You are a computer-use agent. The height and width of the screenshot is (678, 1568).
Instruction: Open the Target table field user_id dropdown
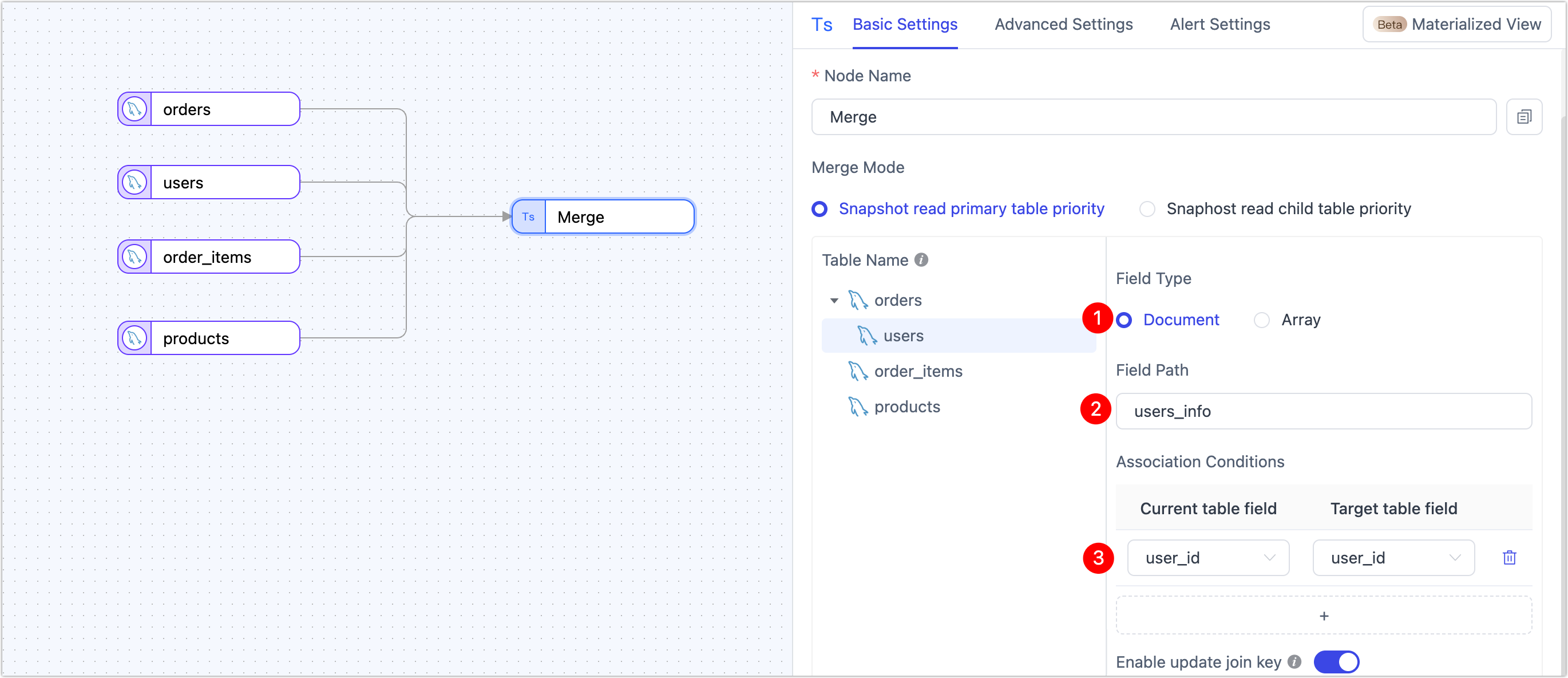[x=1393, y=558]
